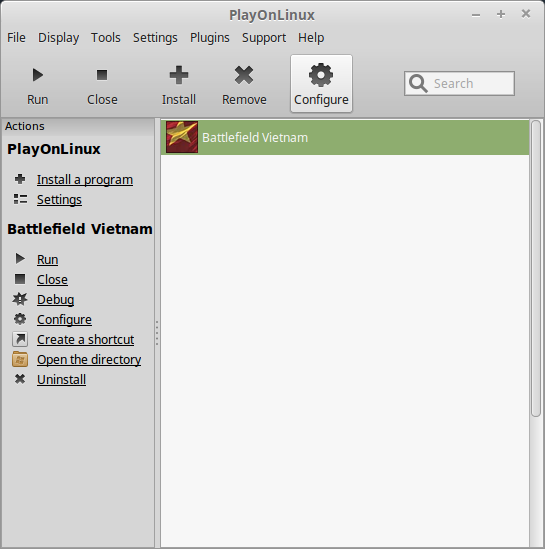Click gear icon beside sidebar Configure link
This screenshot has height=549, width=545.
click(x=20, y=319)
